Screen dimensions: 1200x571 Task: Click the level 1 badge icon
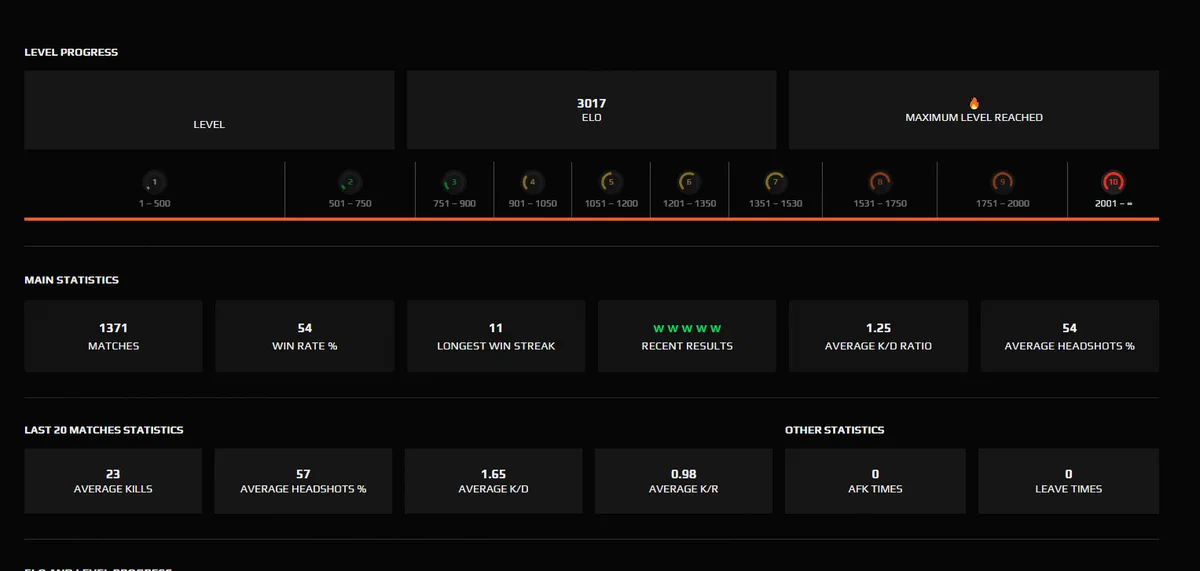pos(154,182)
